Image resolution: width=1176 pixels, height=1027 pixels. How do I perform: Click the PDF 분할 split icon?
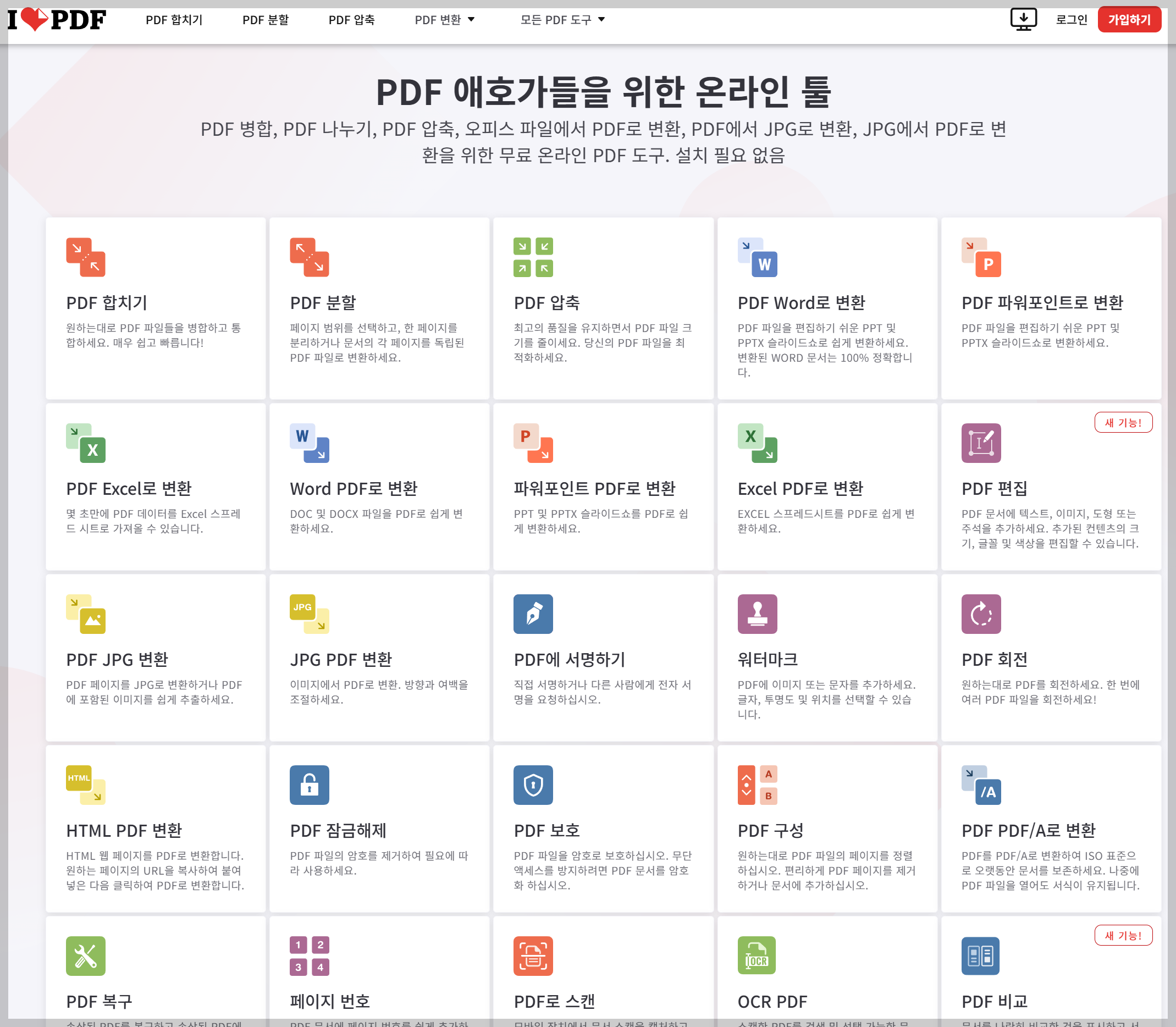pos(309,257)
